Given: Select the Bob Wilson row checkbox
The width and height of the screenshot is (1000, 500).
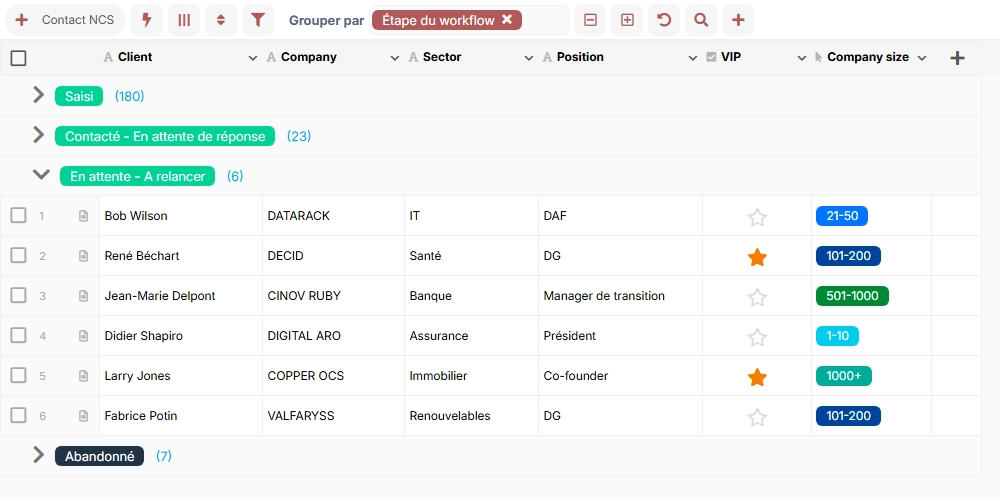Looking at the screenshot, I should [18, 216].
